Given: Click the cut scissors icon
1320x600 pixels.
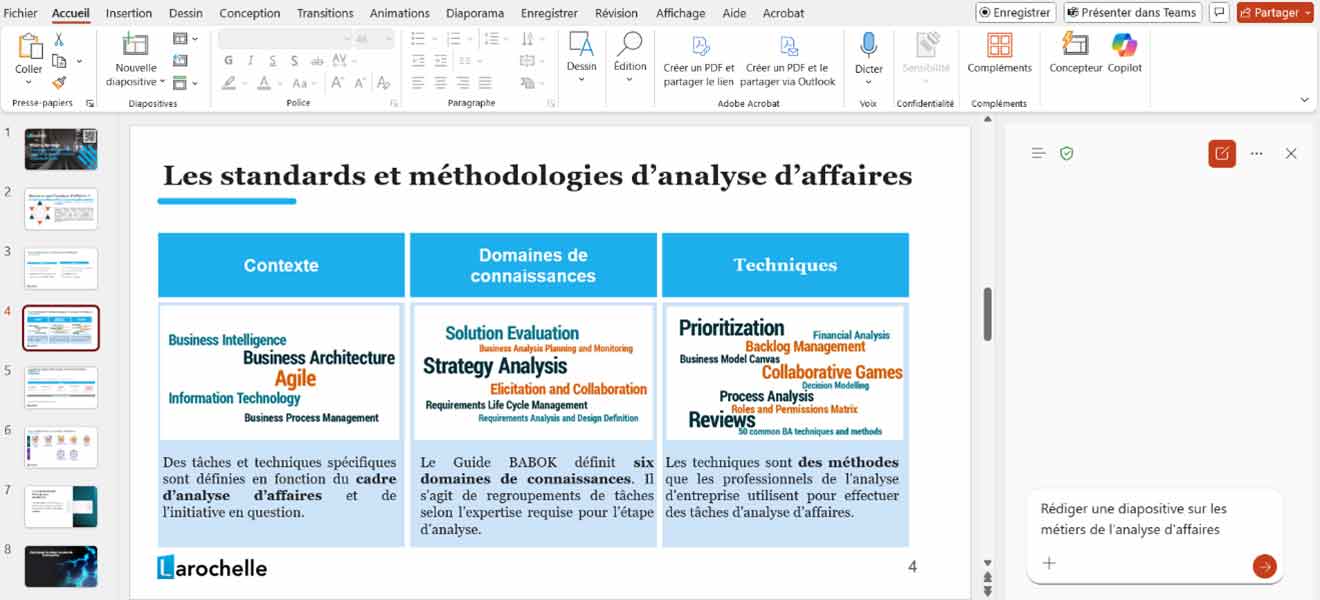Looking at the screenshot, I should click(59, 40).
